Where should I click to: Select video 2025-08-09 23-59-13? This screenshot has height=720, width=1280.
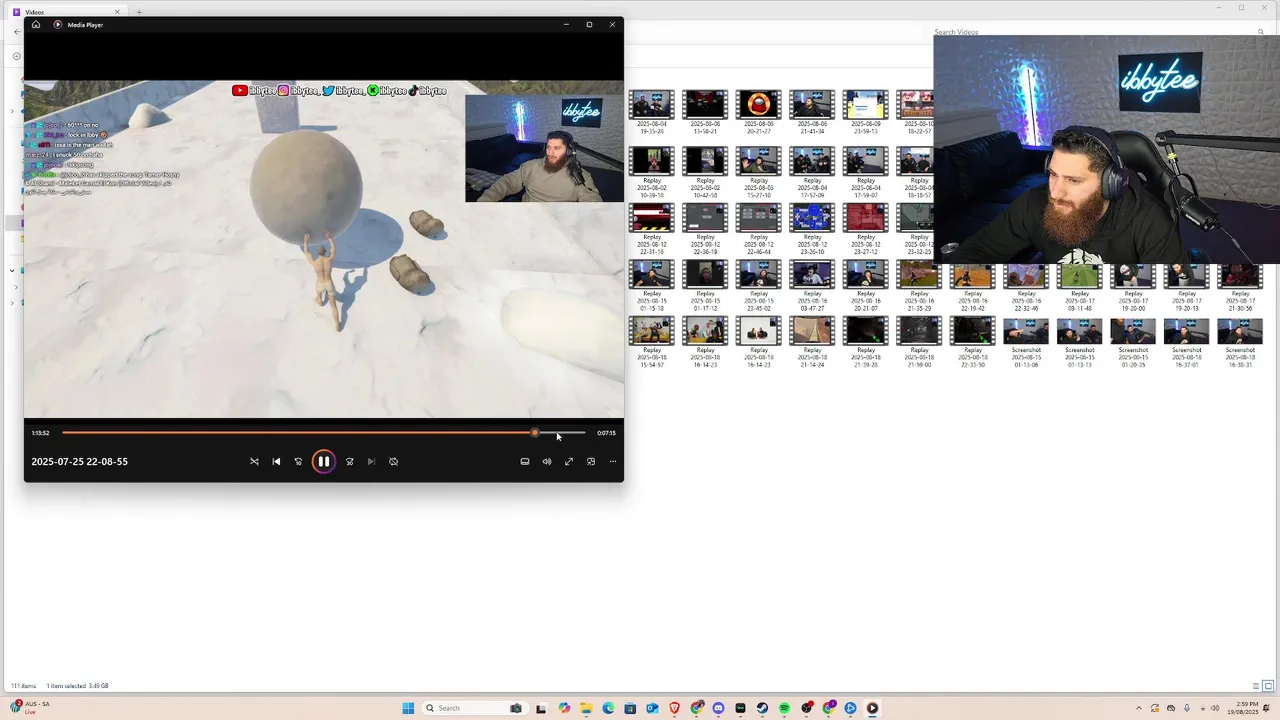click(865, 112)
